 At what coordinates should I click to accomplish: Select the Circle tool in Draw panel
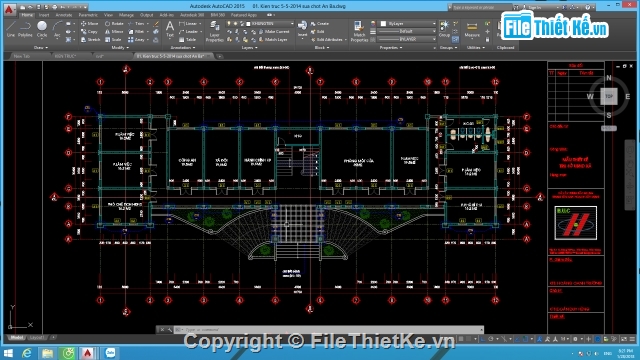pyautogui.click(x=42, y=29)
